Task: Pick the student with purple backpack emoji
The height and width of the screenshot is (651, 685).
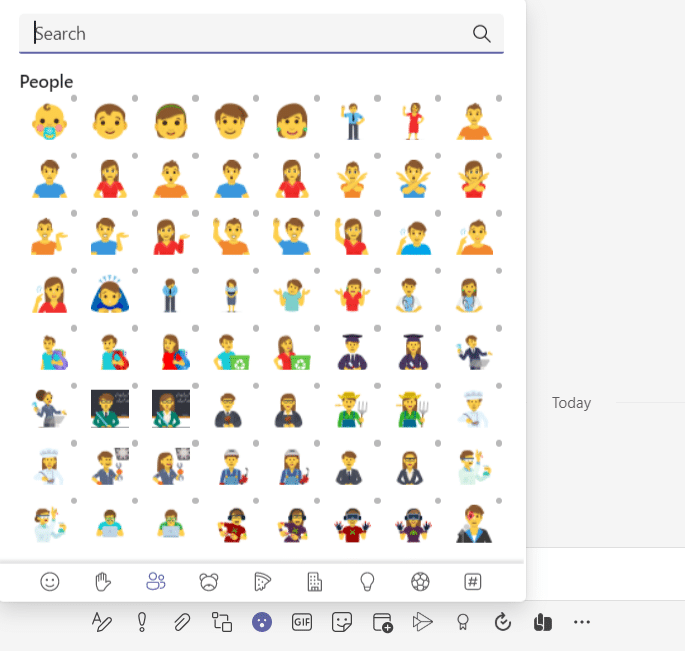Action: click(x=54, y=352)
